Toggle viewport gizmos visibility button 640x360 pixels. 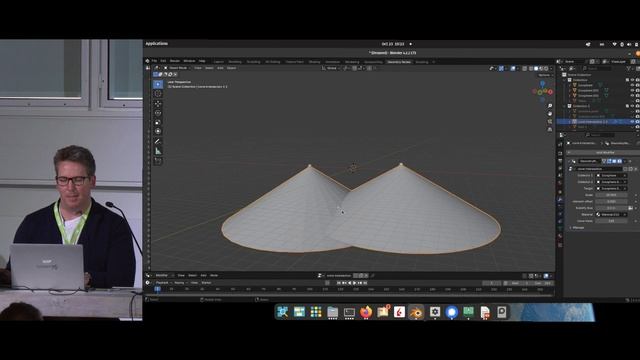(501, 69)
